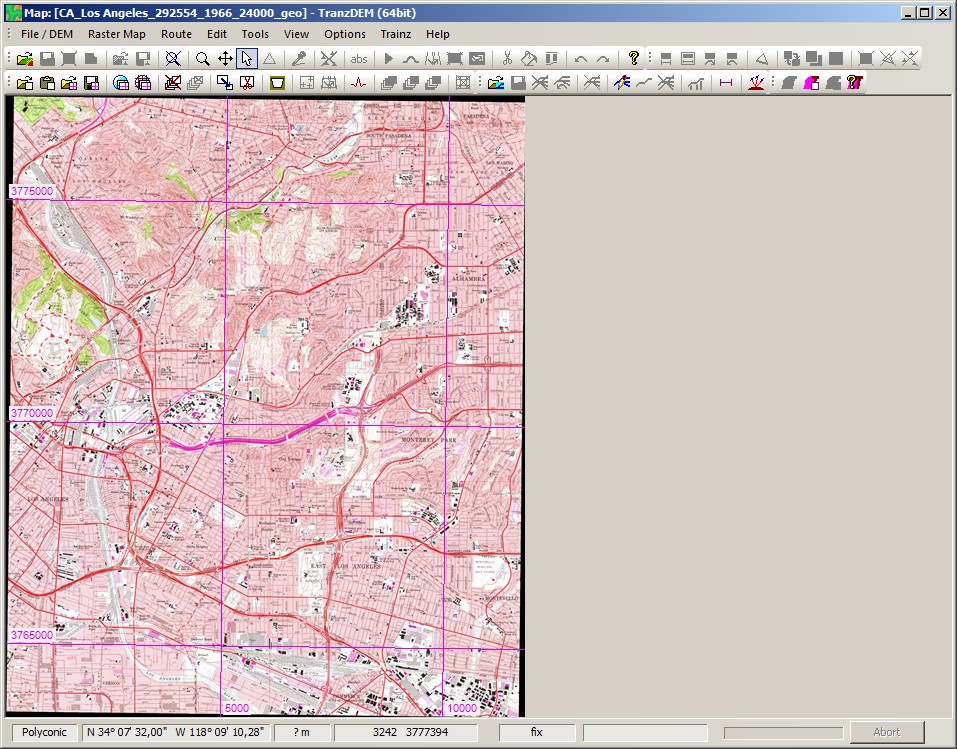Expand the Route menu
Viewport: 957px width, 749px height.
pyautogui.click(x=176, y=34)
